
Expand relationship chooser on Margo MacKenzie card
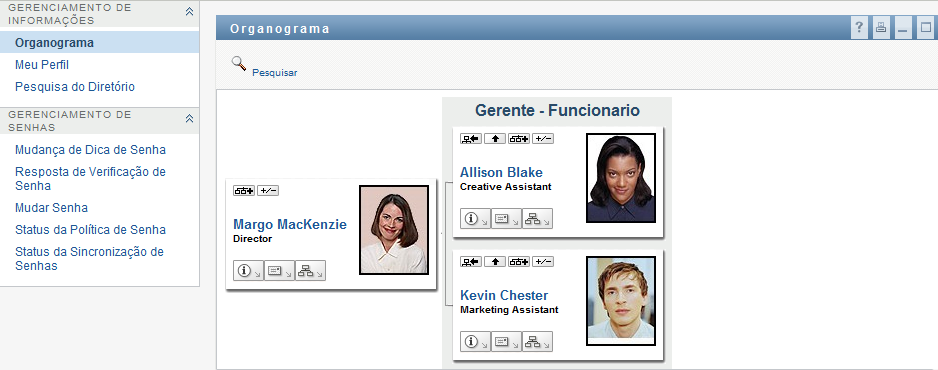(x=244, y=191)
